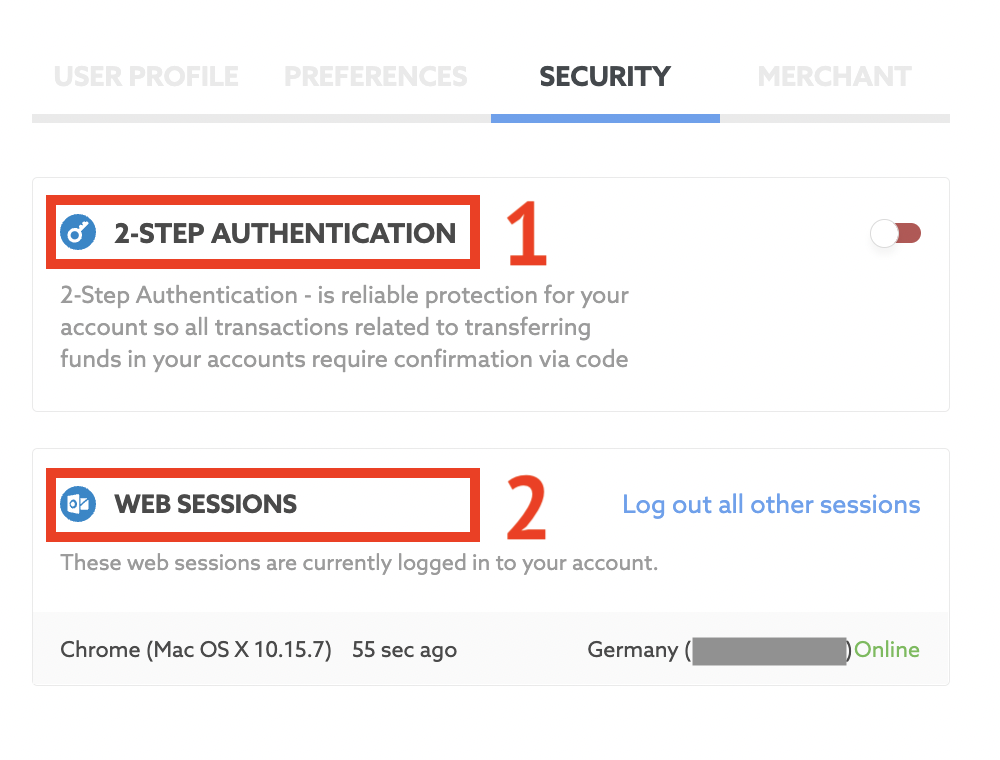
Task: Click the green Online status label
Action: [x=886, y=650]
